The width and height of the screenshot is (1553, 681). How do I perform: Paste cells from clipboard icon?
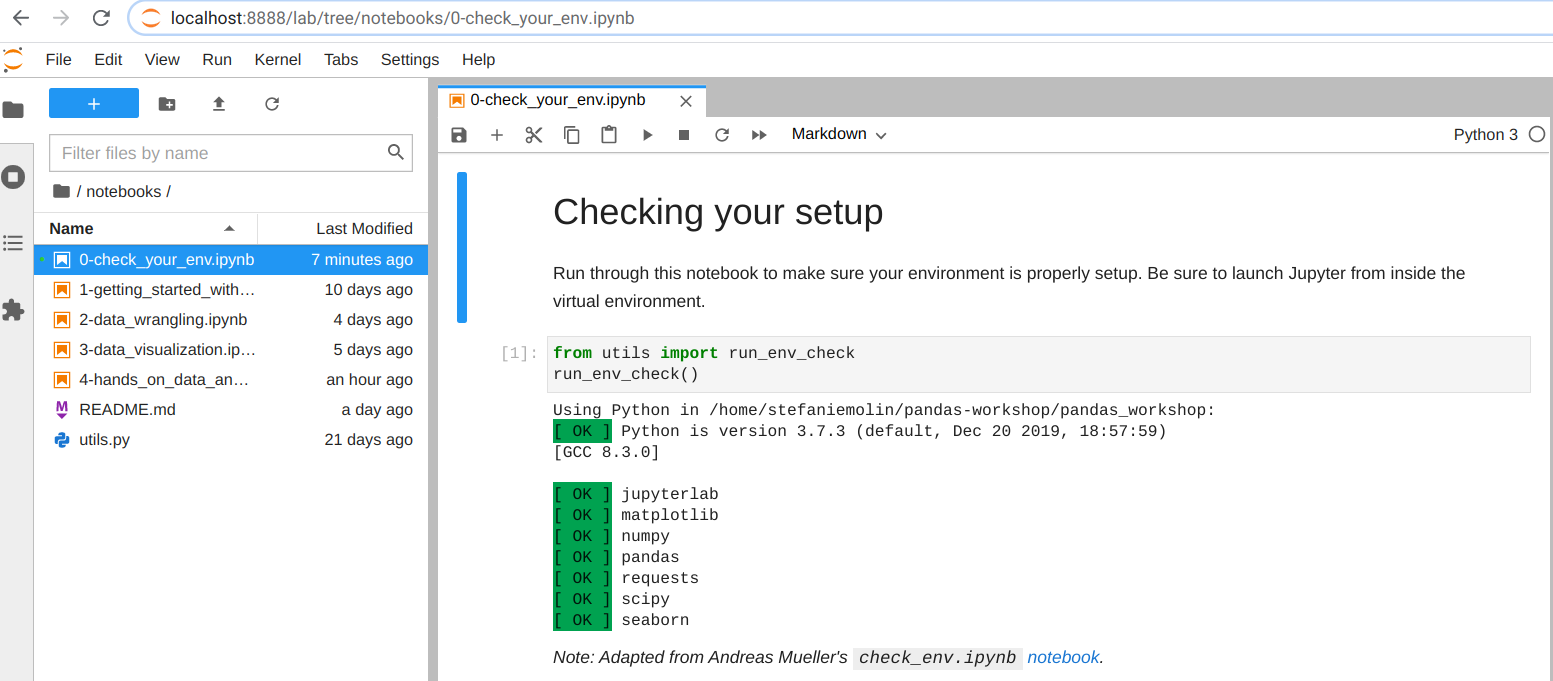(x=609, y=135)
